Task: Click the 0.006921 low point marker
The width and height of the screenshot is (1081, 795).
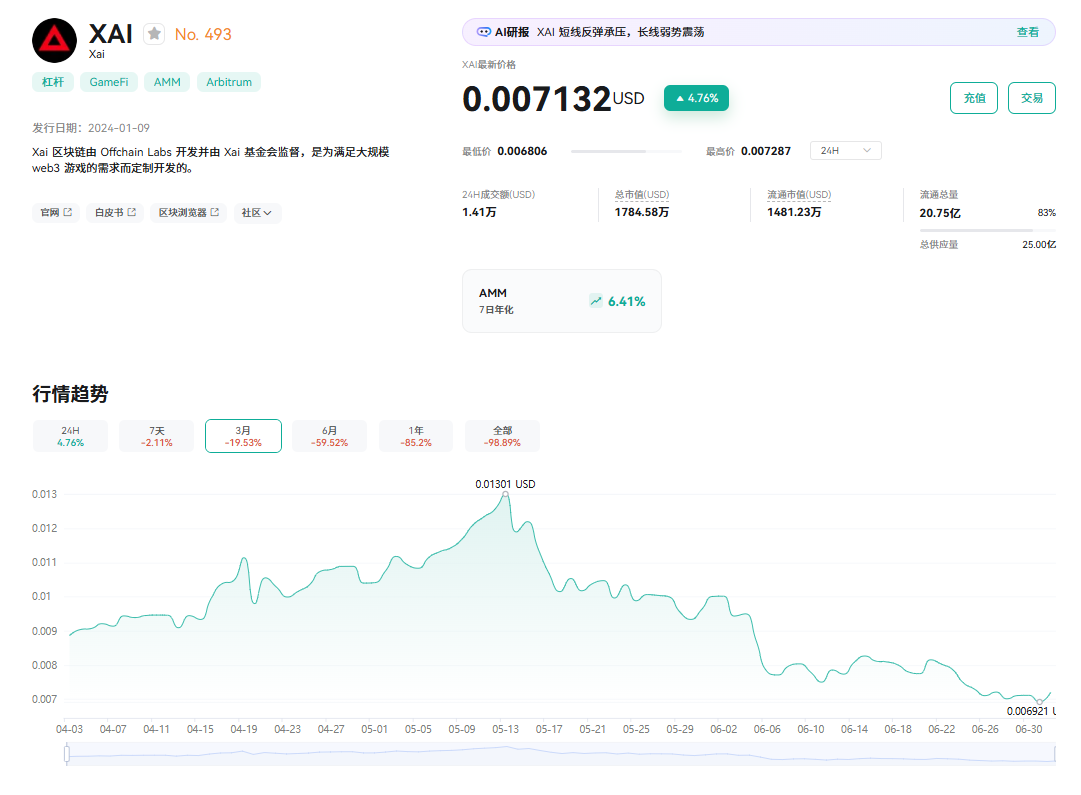Action: pyautogui.click(x=1040, y=701)
